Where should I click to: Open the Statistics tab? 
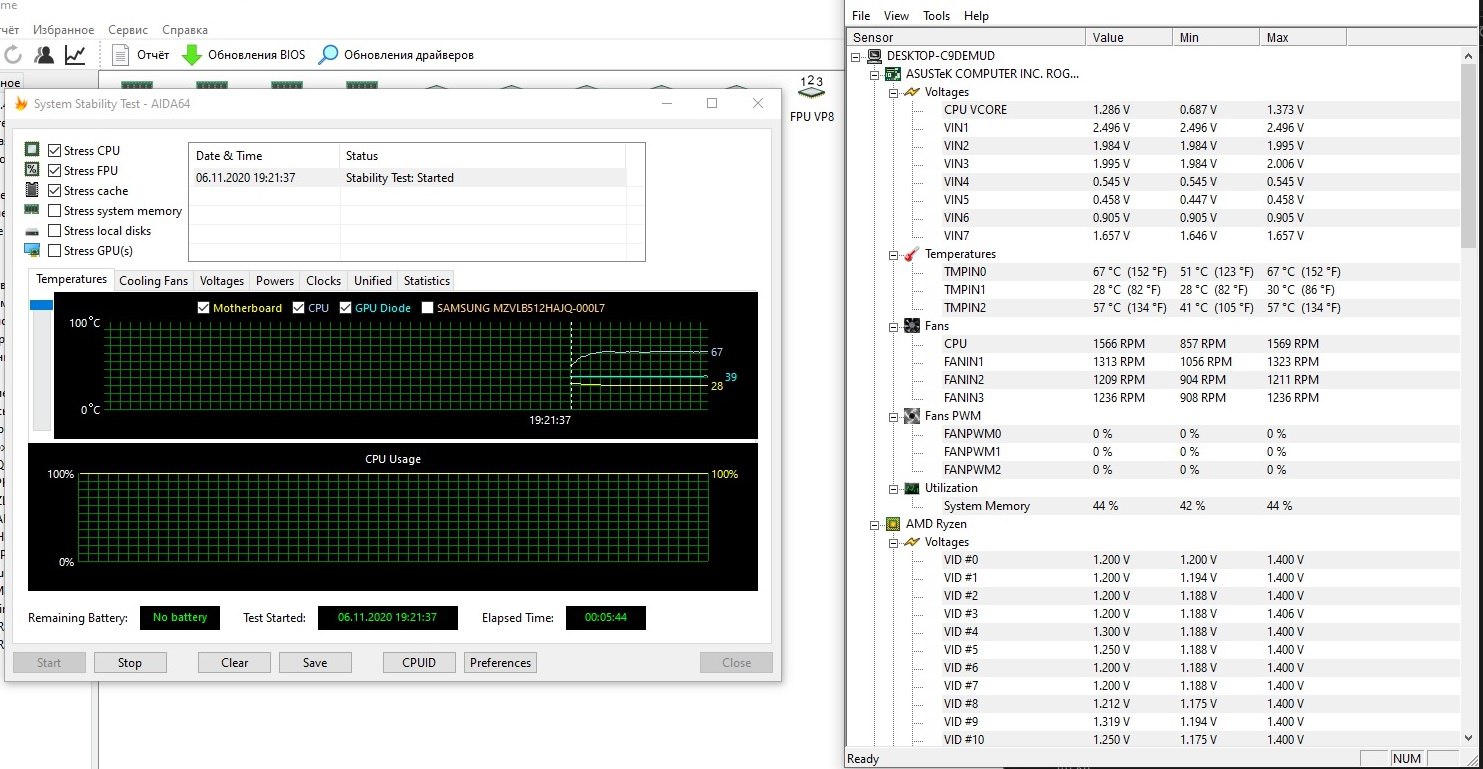(427, 281)
